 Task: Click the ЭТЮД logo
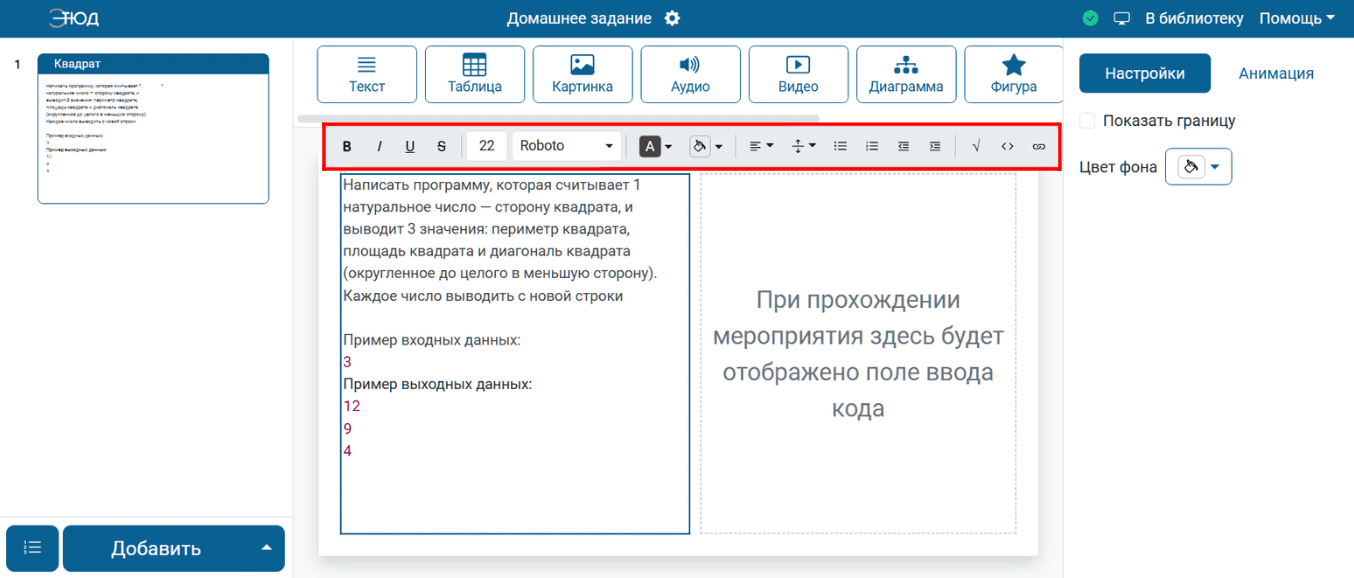click(x=74, y=18)
